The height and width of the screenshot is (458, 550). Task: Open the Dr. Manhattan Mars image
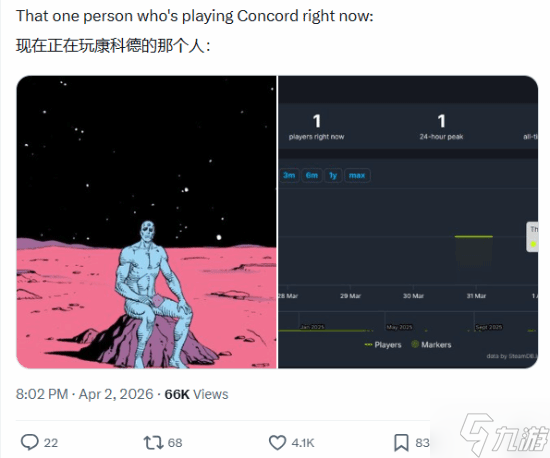tap(146, 222)
